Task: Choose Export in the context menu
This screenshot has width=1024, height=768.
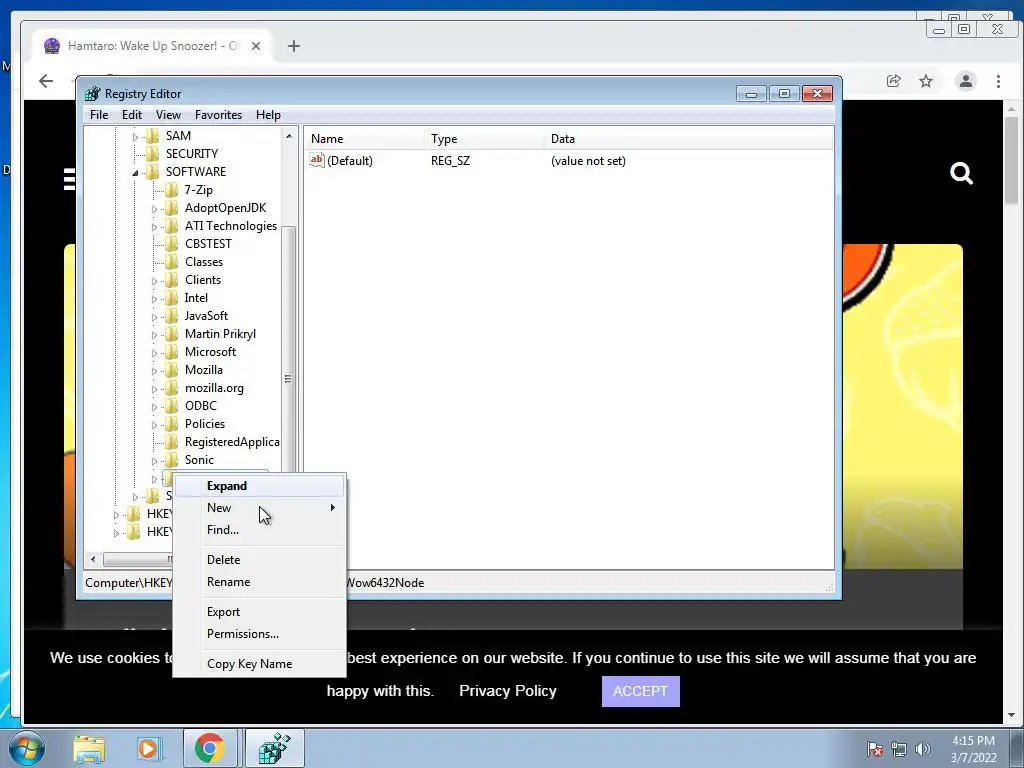Action: 259,612
